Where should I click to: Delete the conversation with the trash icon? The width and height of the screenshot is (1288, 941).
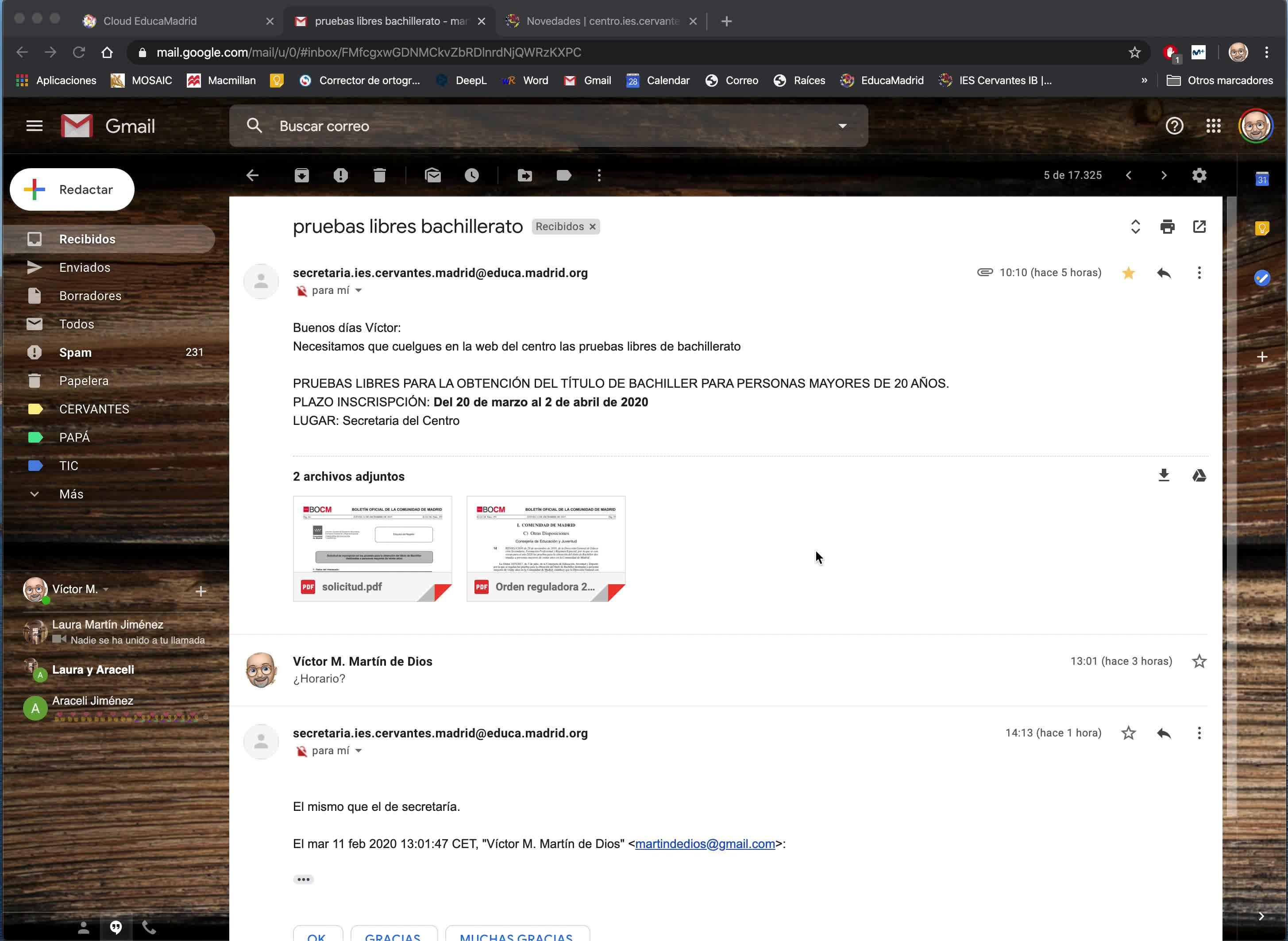tap(379, 175)
